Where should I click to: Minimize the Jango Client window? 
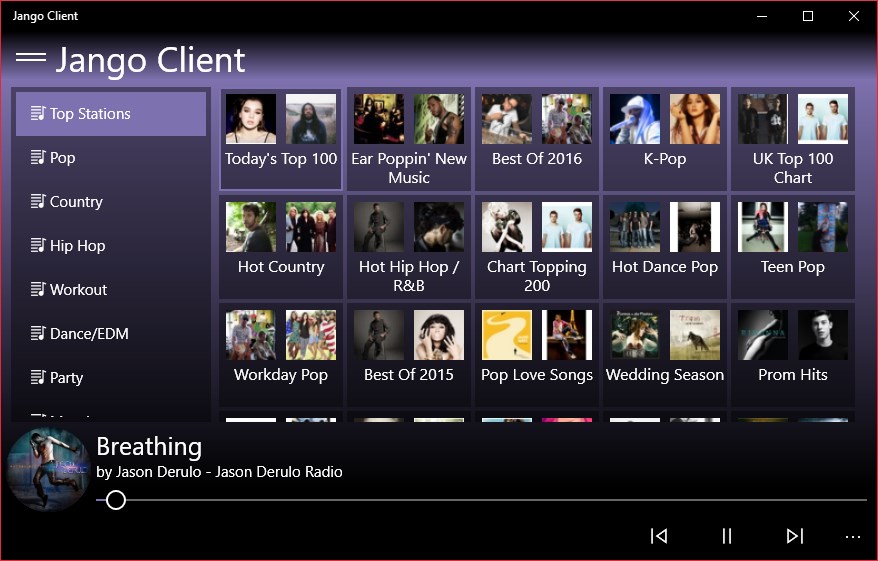[x=762, y=16]
